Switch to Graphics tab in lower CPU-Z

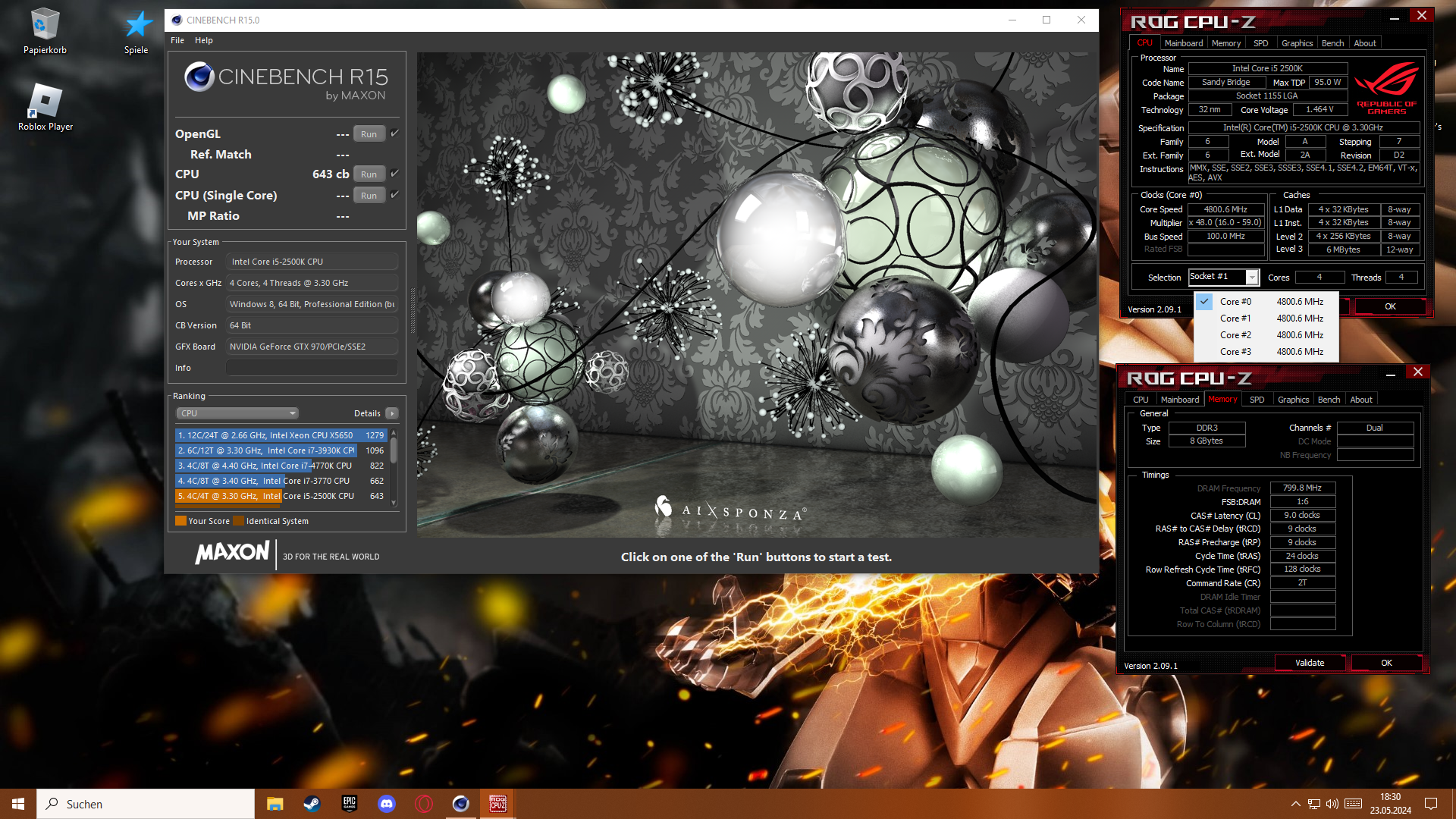click(1293, 400)
